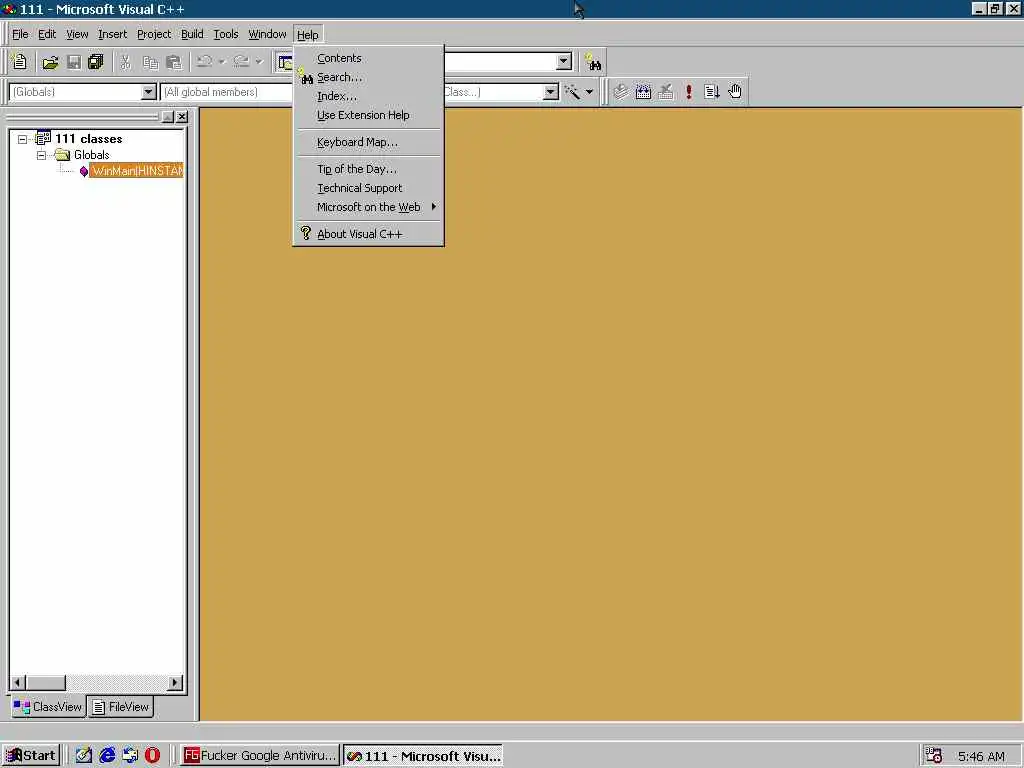1024x768 pixels.
Task: Click the Windows Start button
Action: click(x=31, y=756)
